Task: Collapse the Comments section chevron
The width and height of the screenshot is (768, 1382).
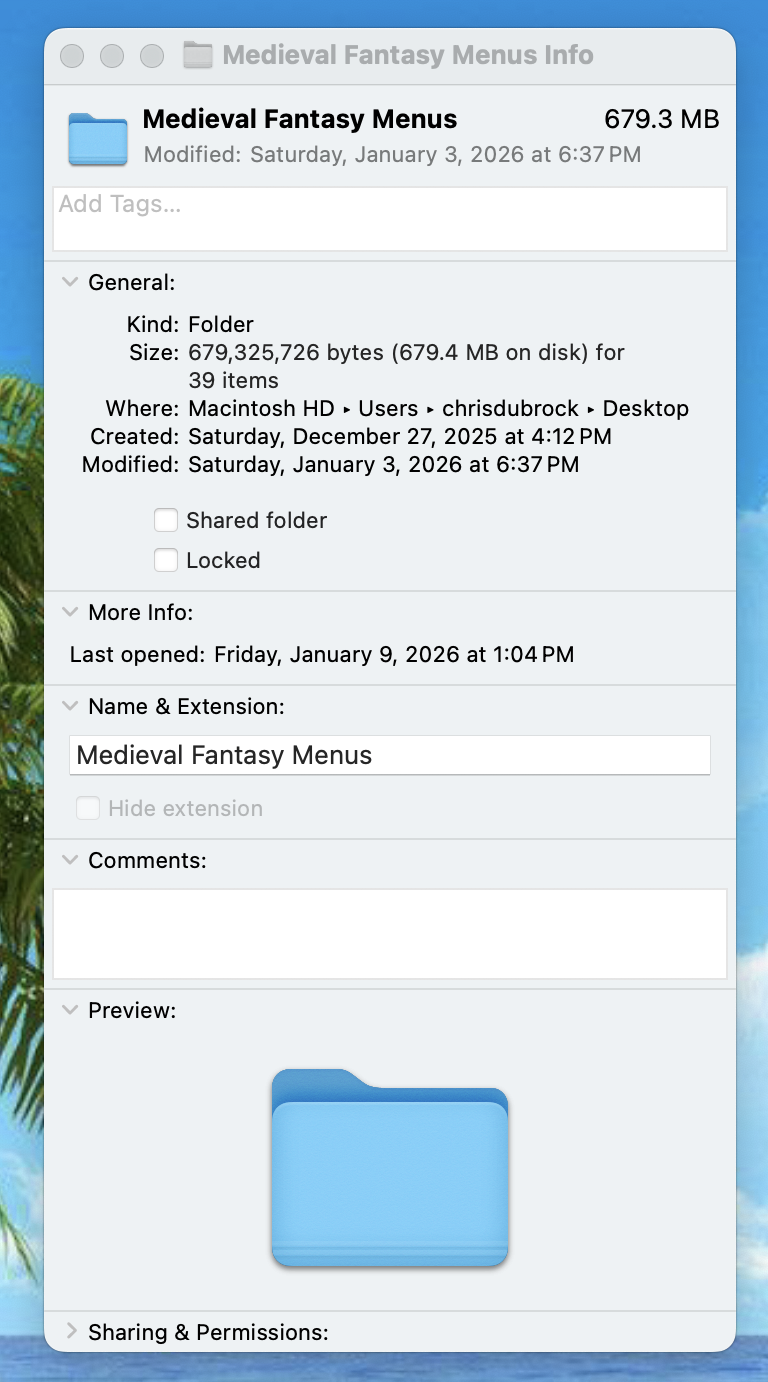Action: 70,860
